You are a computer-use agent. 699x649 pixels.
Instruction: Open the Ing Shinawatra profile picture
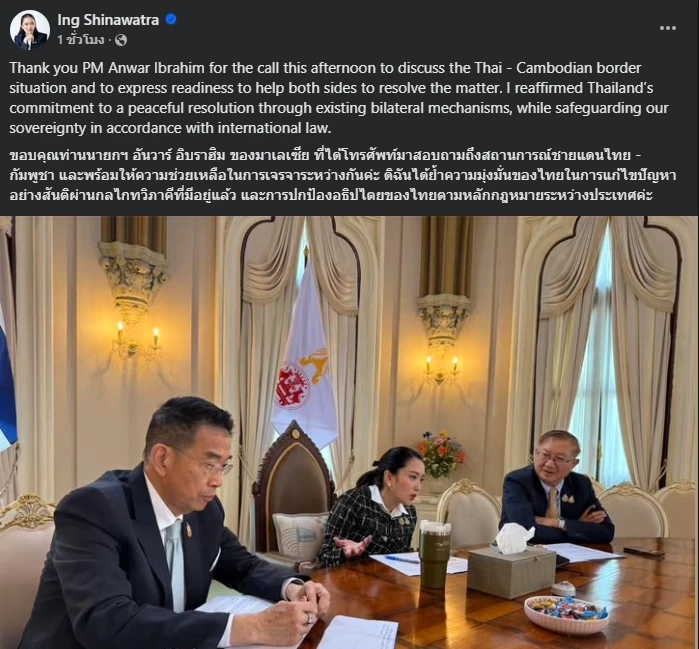coord(30,30)
